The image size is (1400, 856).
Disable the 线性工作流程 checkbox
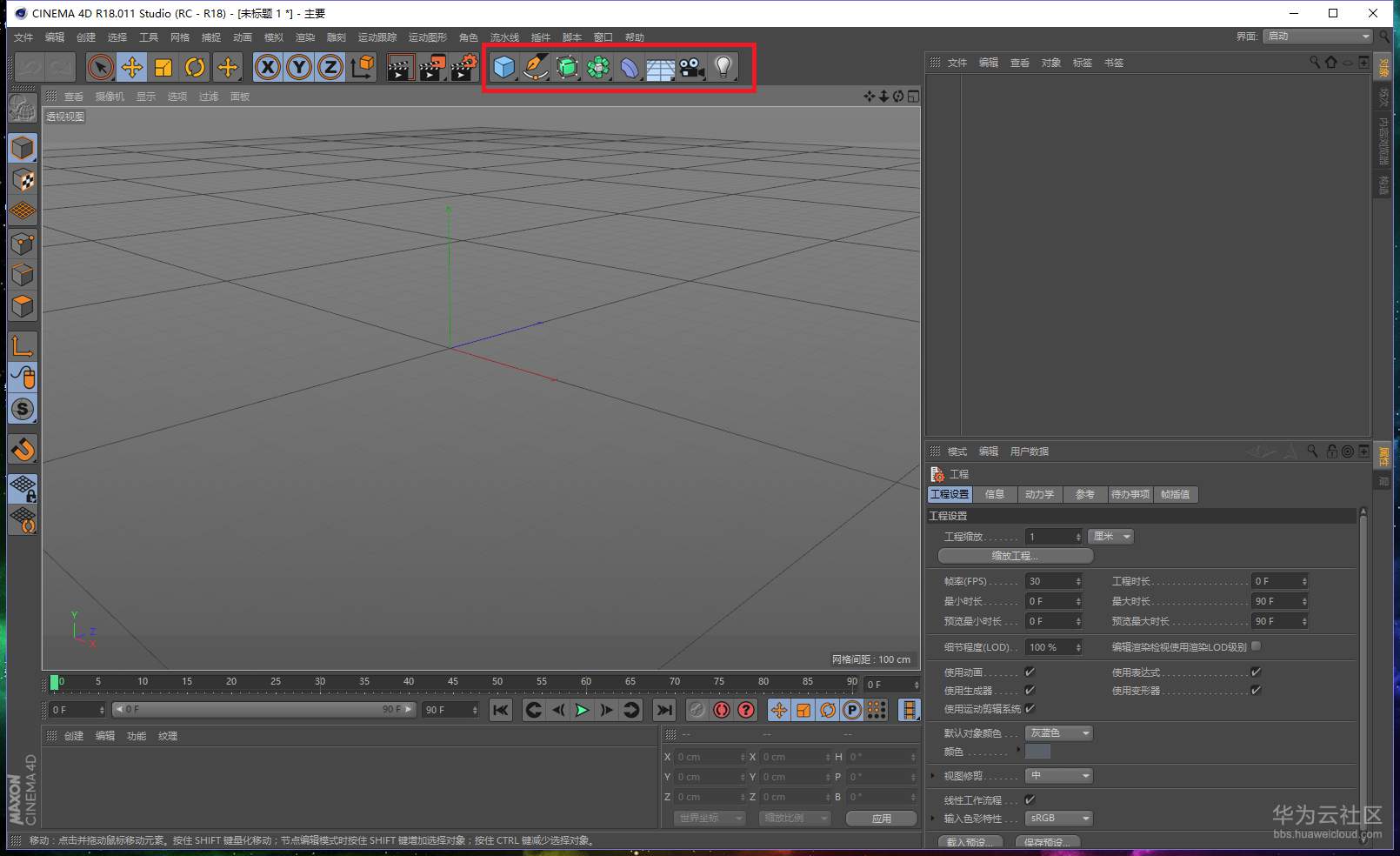(1030, 799)
